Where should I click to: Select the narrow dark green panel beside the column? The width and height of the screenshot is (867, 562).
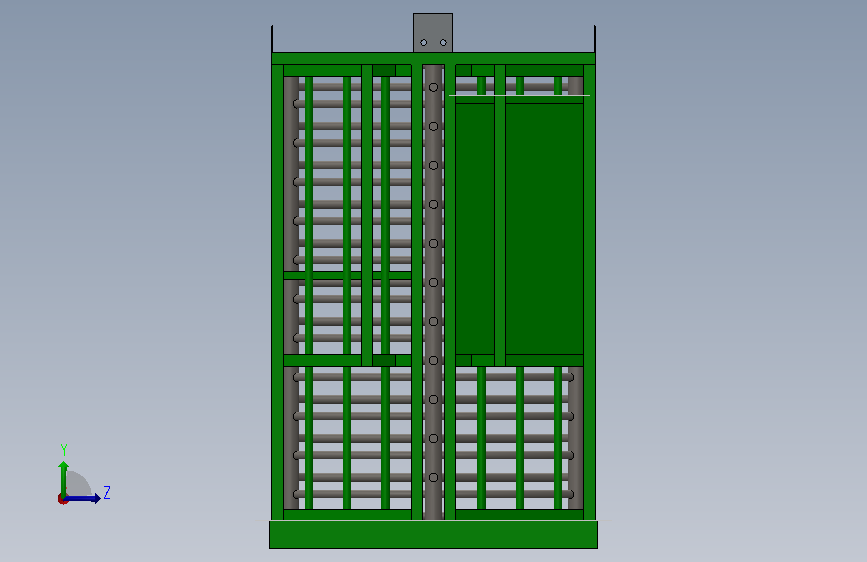(x=475, y=228)
